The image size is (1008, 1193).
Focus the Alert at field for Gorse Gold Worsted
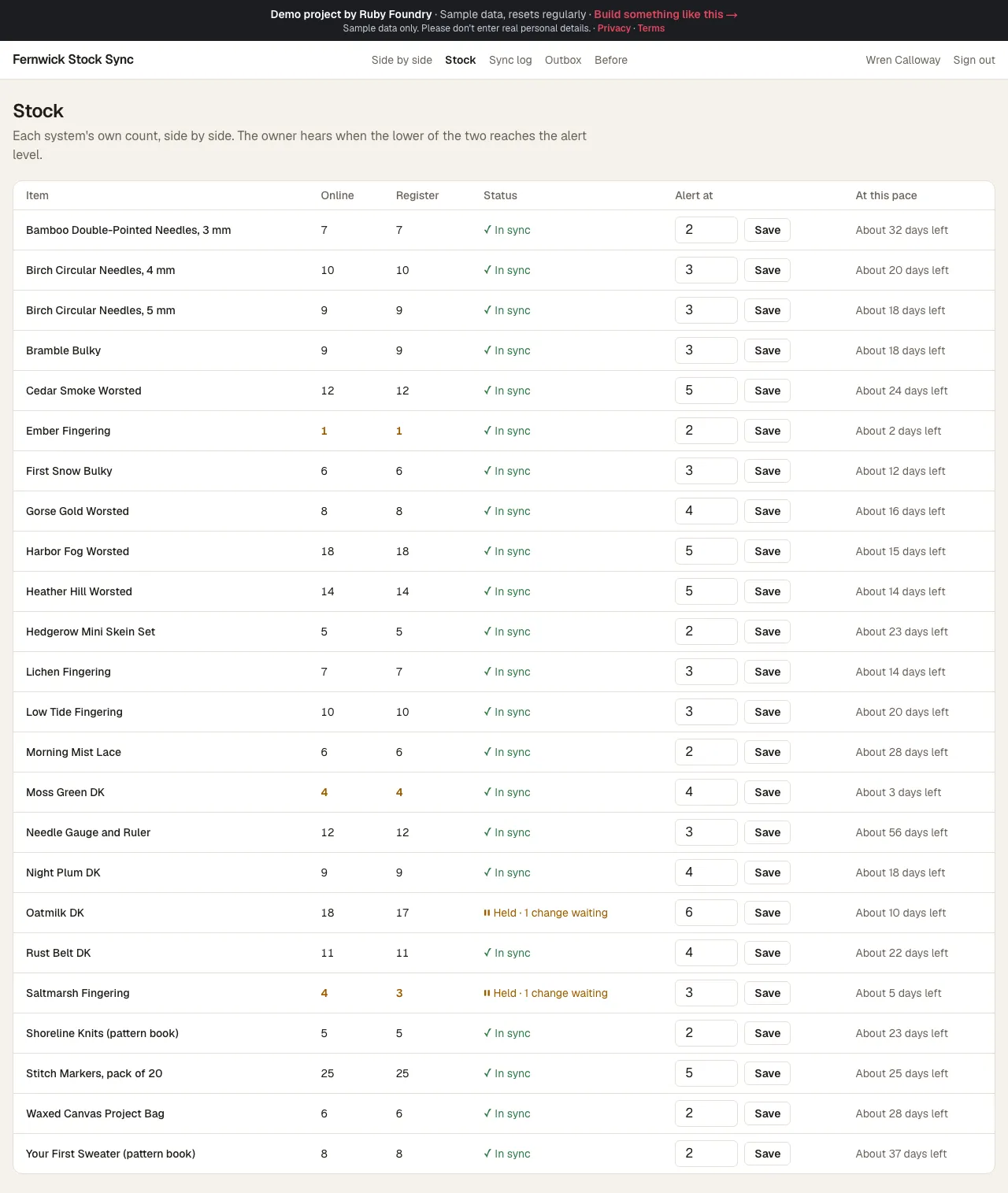click(706, 511)
